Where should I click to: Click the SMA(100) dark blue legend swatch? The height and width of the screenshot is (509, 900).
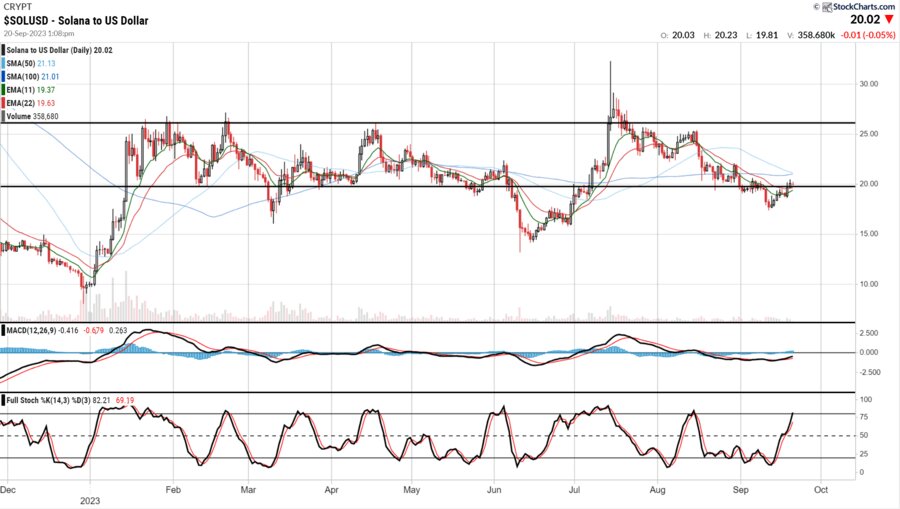pos(5,74)
